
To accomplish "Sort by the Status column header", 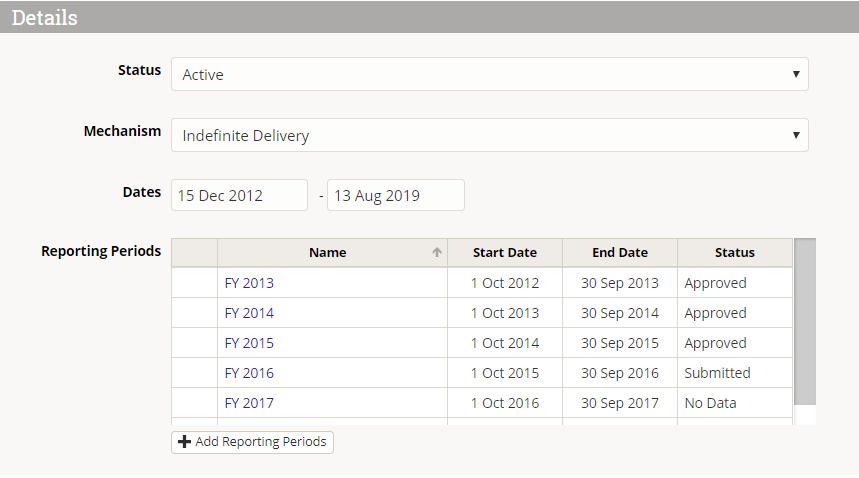I will 735,253.
